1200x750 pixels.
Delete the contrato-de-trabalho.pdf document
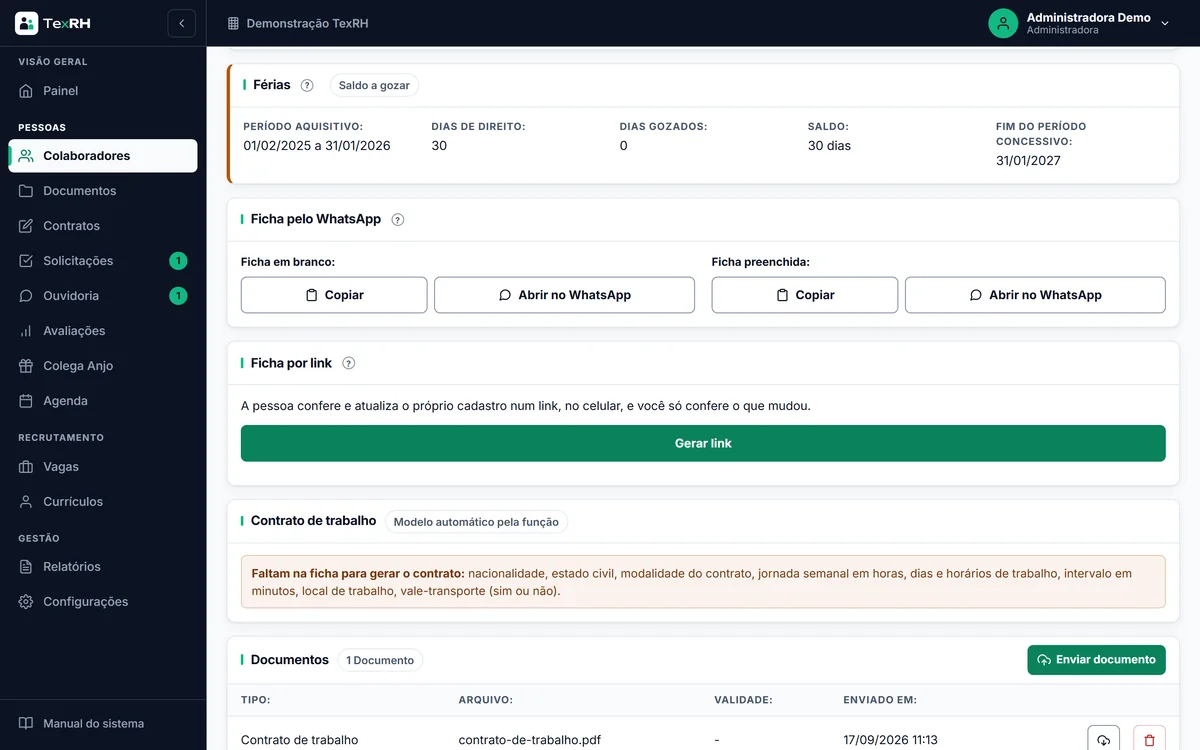(x=1149, y=740)
